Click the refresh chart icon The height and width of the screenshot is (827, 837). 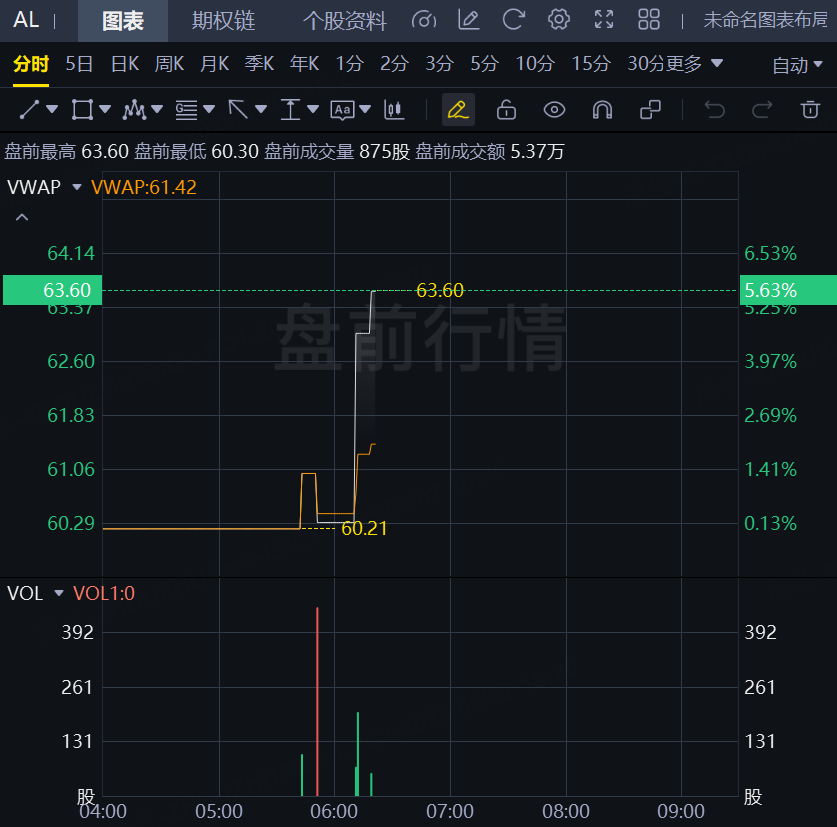[x=513, y=20]
